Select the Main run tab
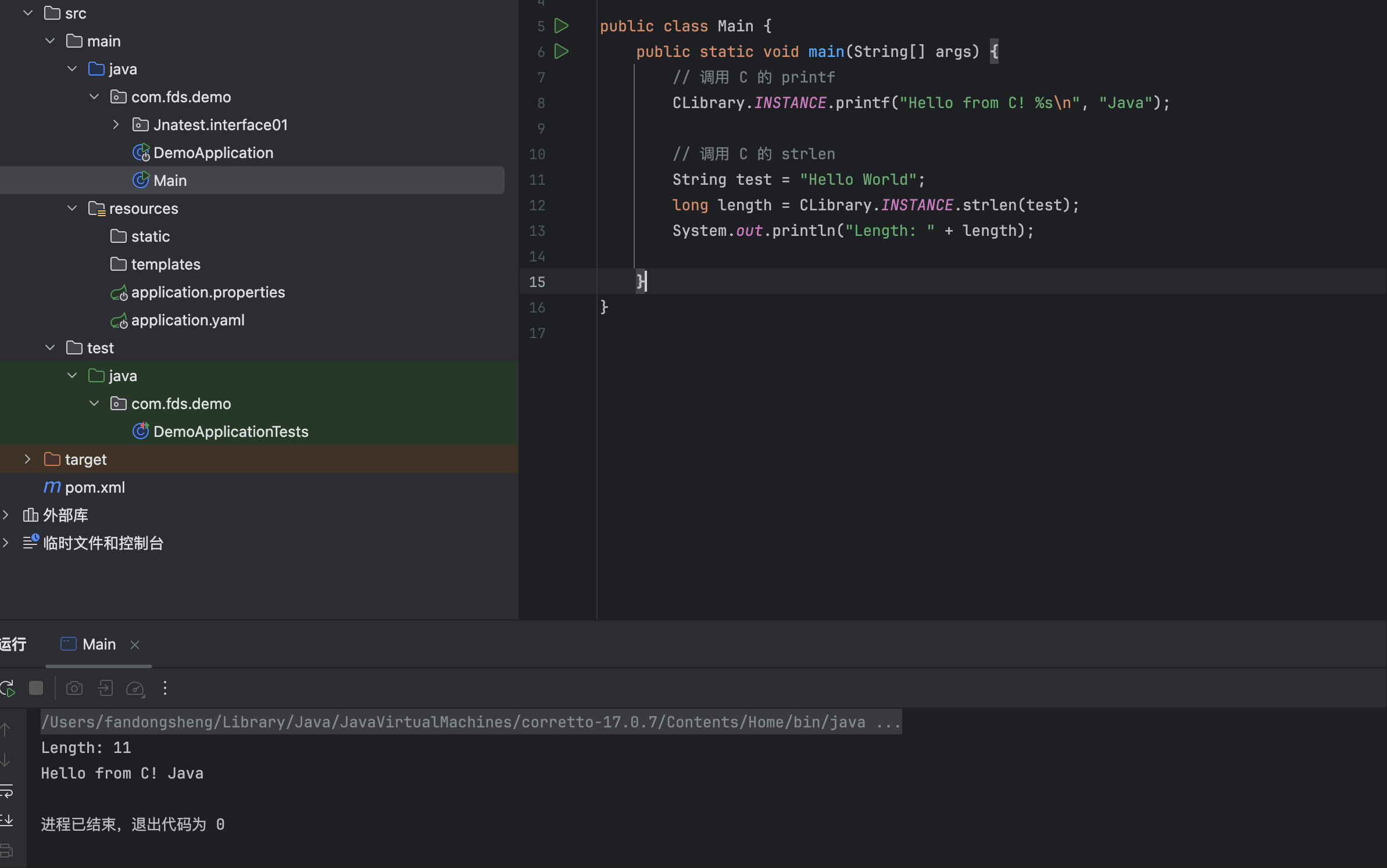The width and height of the screenshot is (1387, 868). (x=99, y=644)
